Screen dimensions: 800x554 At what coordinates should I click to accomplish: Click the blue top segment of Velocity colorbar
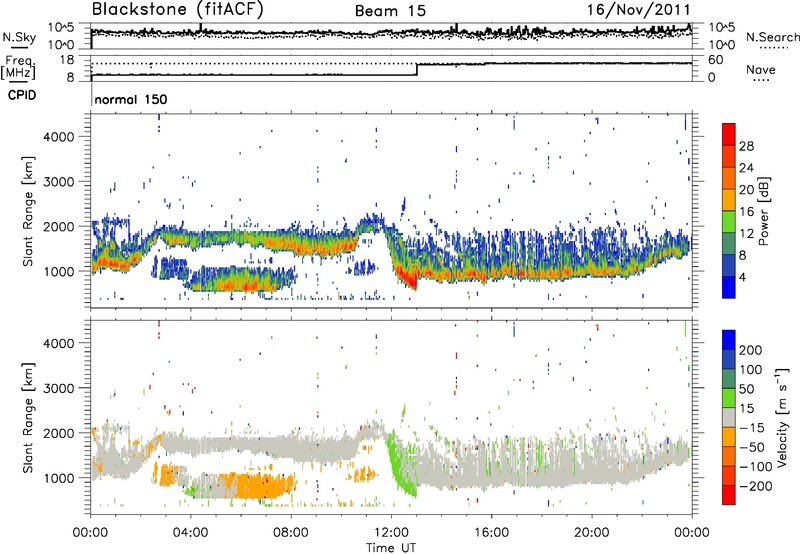(x=729, y=340)
